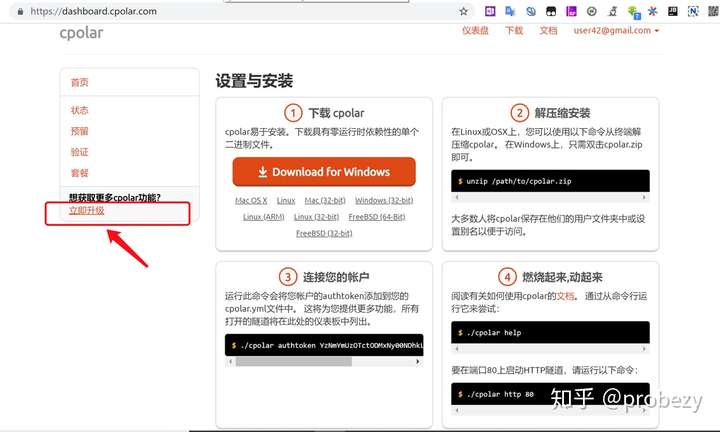Click the 连接您的帐户 step title
Viewport: 720px width, 432px height.
pos(336,277)
